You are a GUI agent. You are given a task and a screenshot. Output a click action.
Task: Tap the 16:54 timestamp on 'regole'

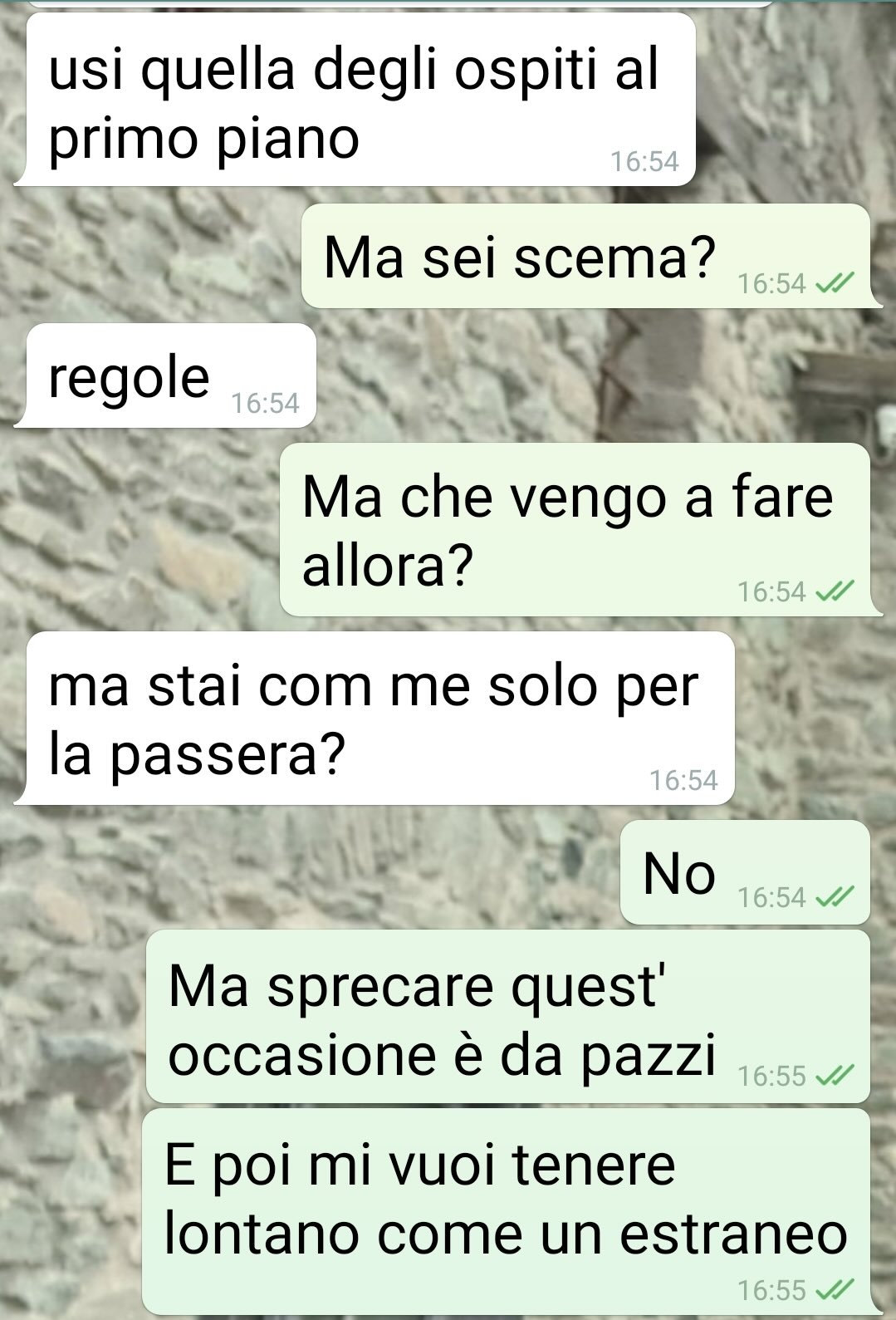[265, 403]
